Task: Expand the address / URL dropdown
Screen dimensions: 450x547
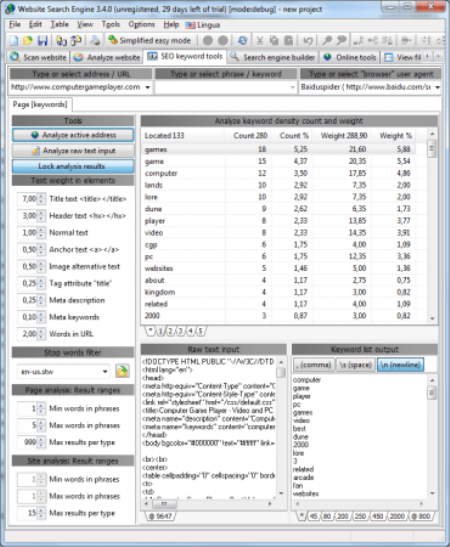Action: click(x=148, y=87)
